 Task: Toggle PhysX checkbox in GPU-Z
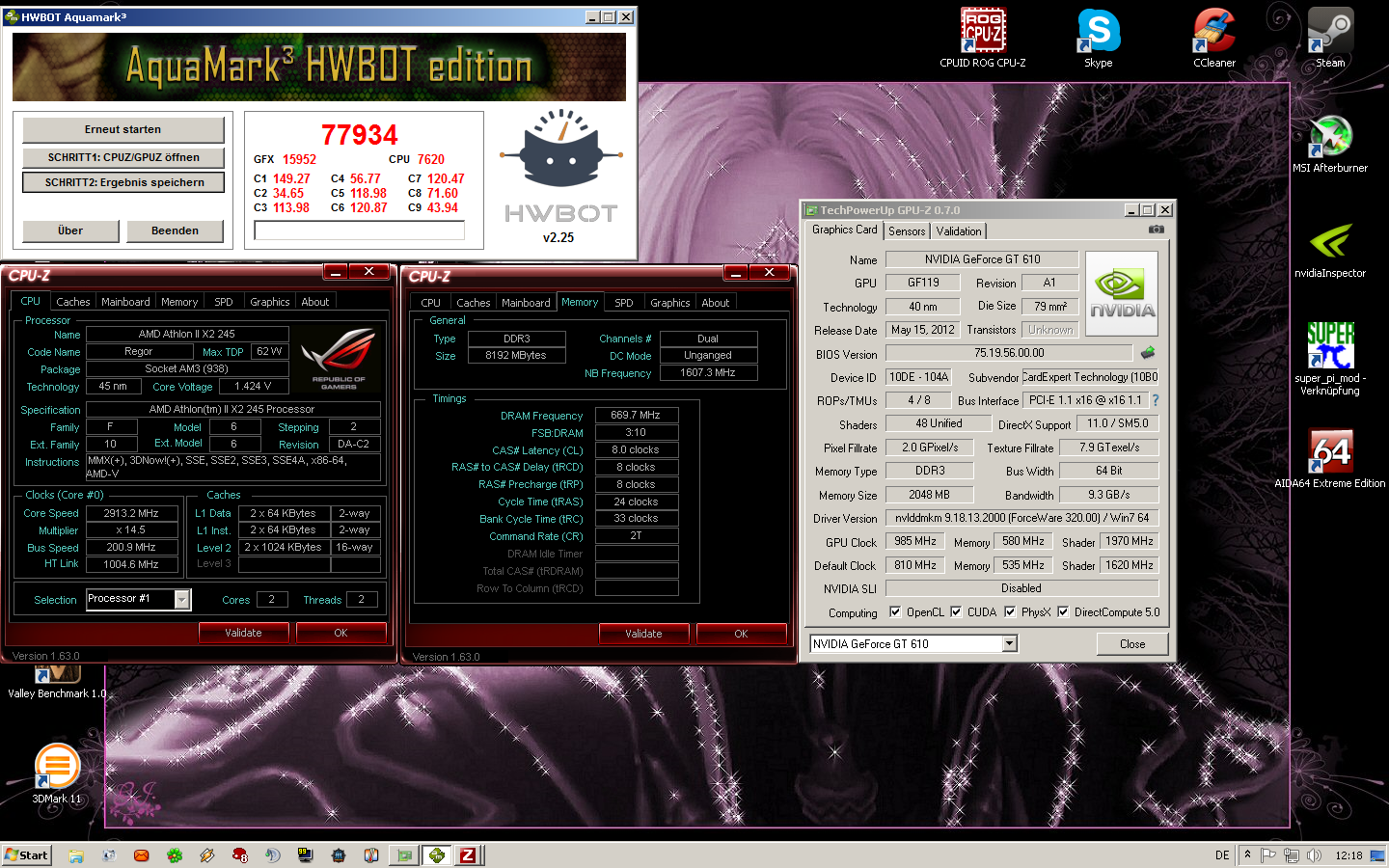1010,611
